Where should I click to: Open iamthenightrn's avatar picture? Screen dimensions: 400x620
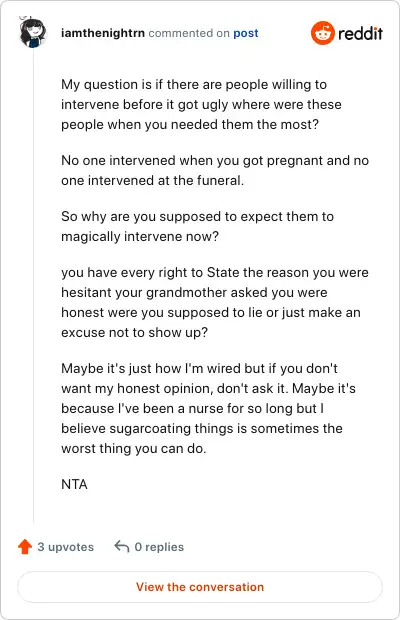point(33,32)
